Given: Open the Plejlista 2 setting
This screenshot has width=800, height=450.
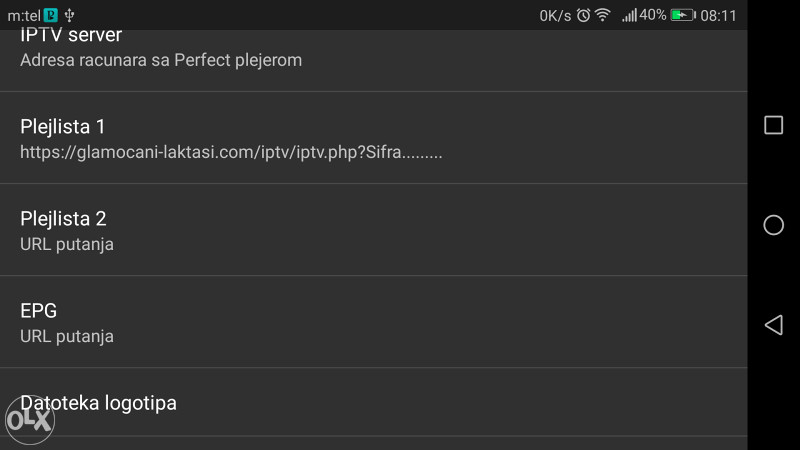Looking at the screenshot, I should pyautogui.click(x=373, y=230).
